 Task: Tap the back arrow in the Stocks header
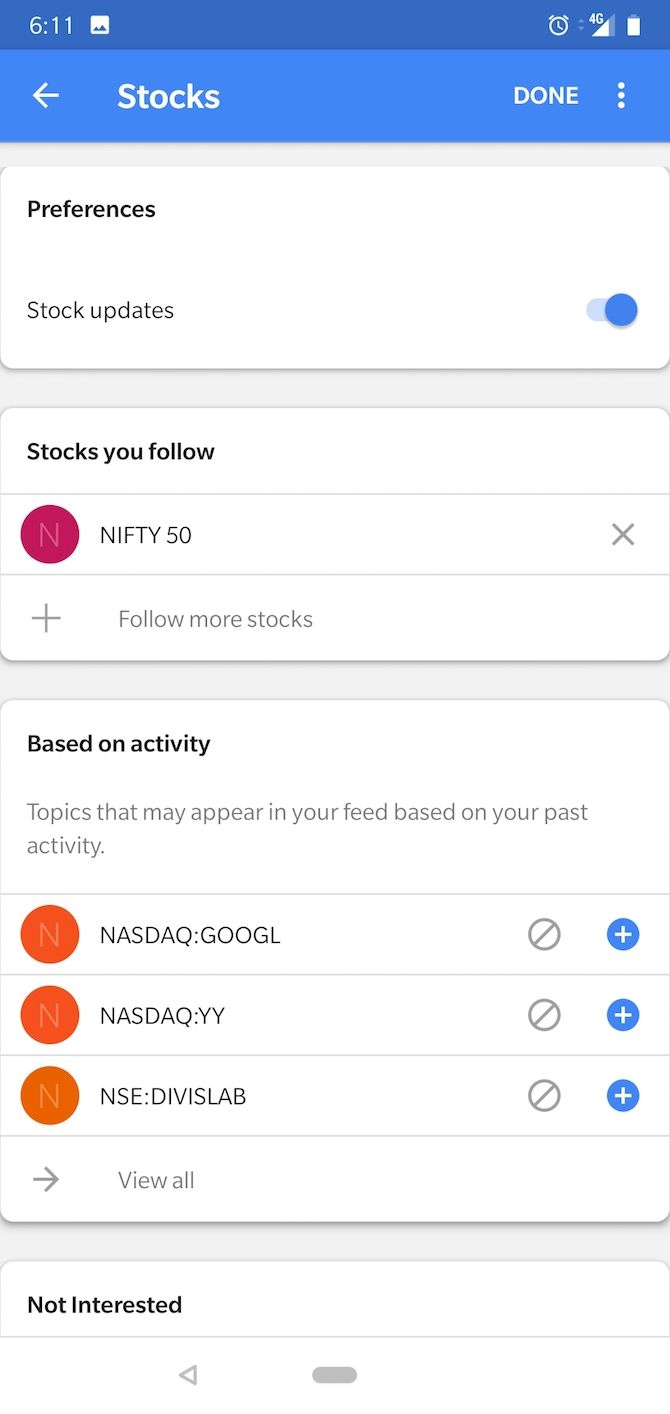click(45, 95)
